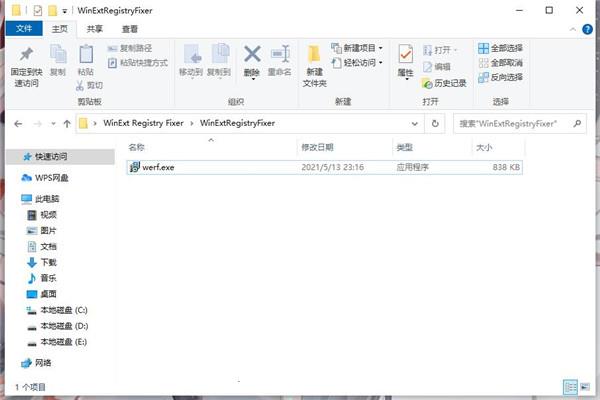Refresh the current folder view
Screen dimensions: 600x400
pos(435,124)
